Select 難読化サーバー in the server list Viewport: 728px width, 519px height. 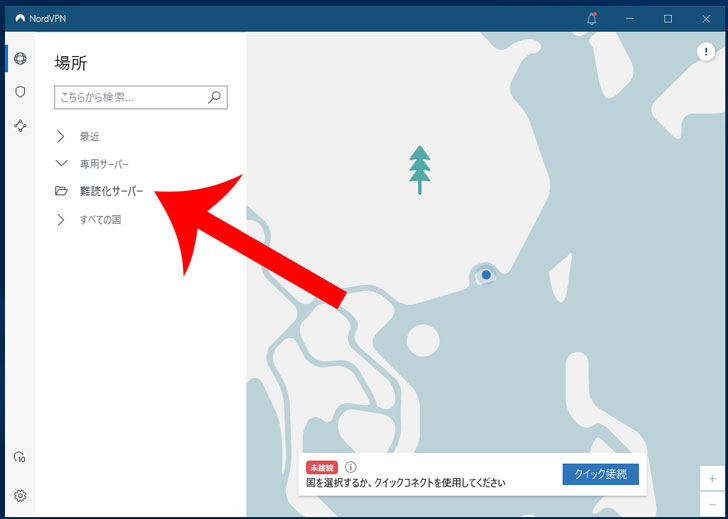coord(111,191)
